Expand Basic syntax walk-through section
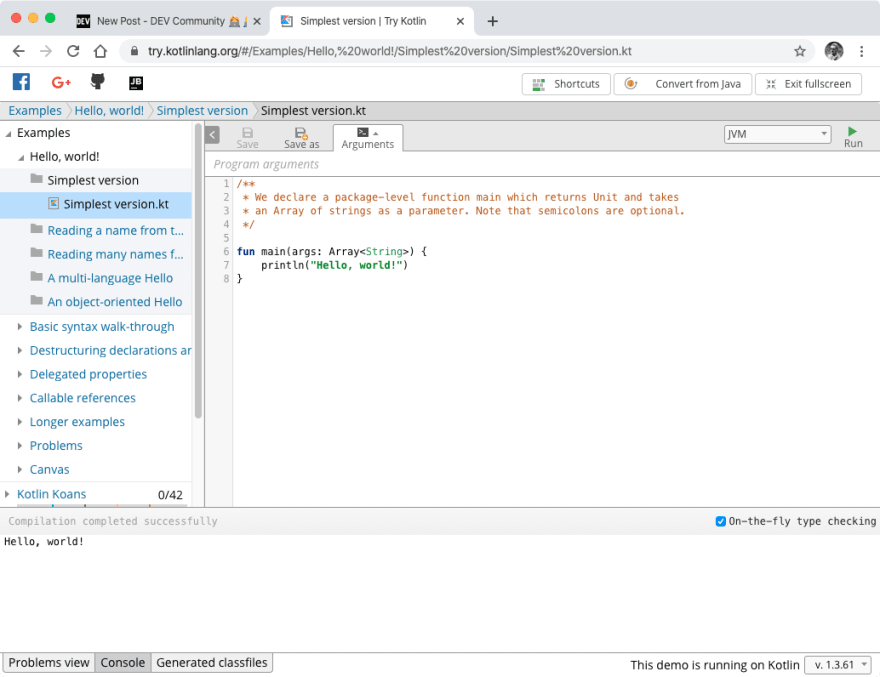The height and width of the screenshot is (677, 880). [20, 326]
